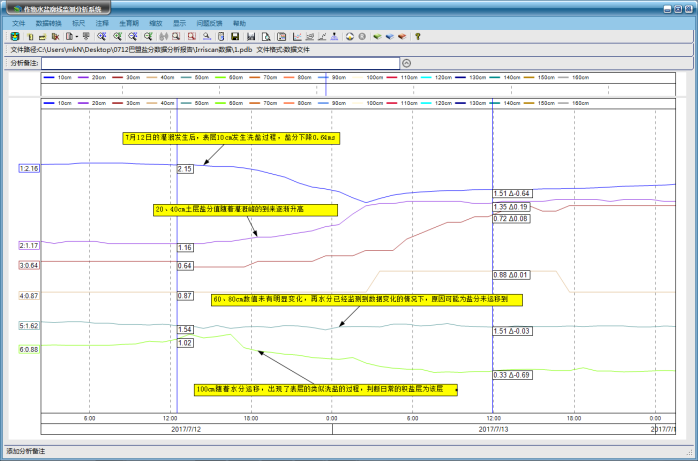
Task: Click the document export toolbar icon
Action: 70,37
